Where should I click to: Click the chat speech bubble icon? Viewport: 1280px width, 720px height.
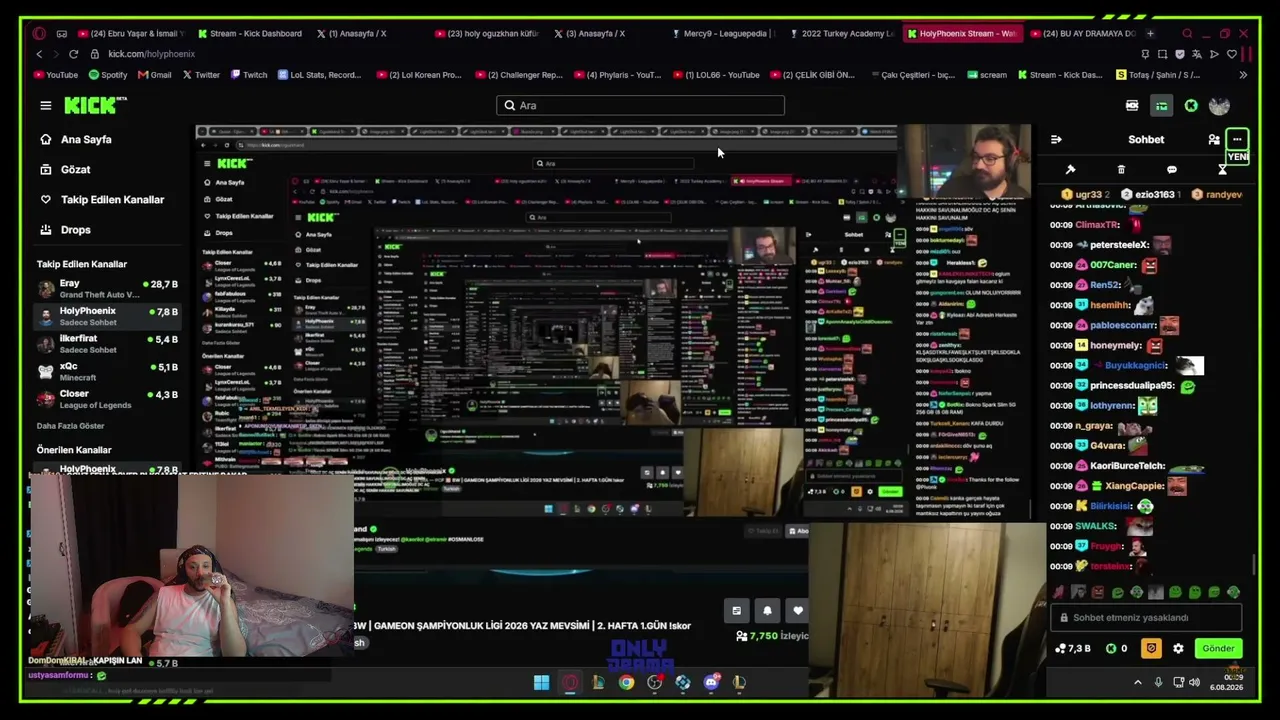1172,170
